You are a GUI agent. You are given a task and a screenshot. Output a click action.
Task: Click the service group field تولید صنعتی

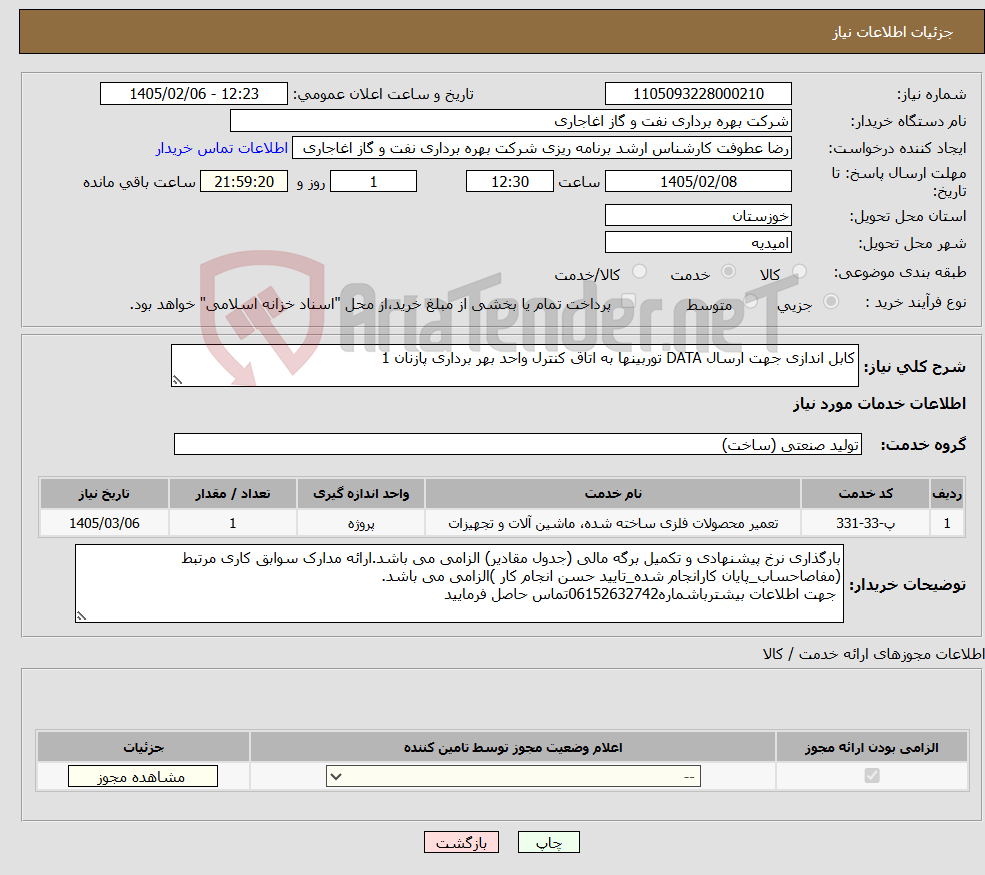(x=518, y=444)
